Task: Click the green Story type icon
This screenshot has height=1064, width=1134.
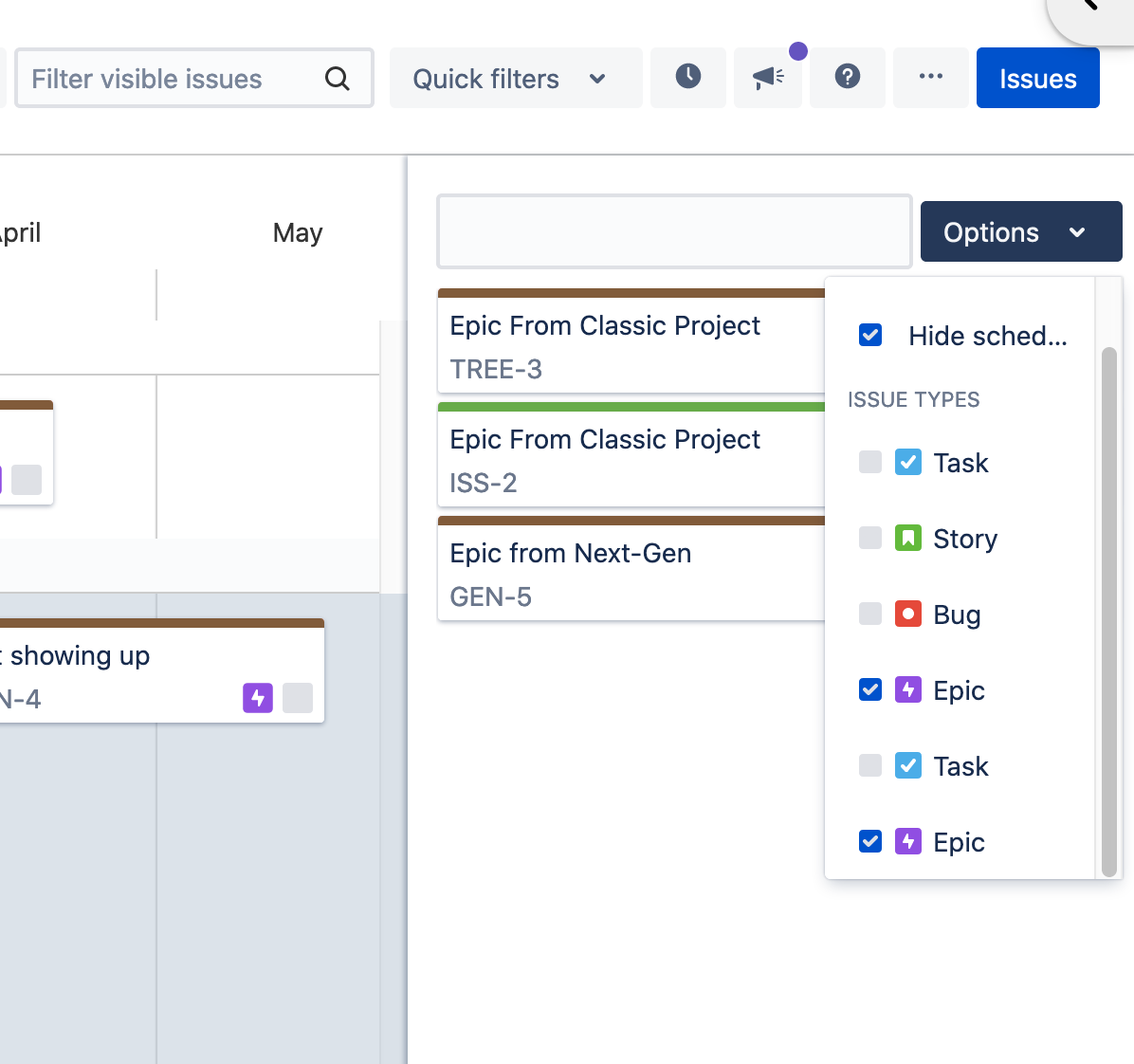Action: coord(907,539)
